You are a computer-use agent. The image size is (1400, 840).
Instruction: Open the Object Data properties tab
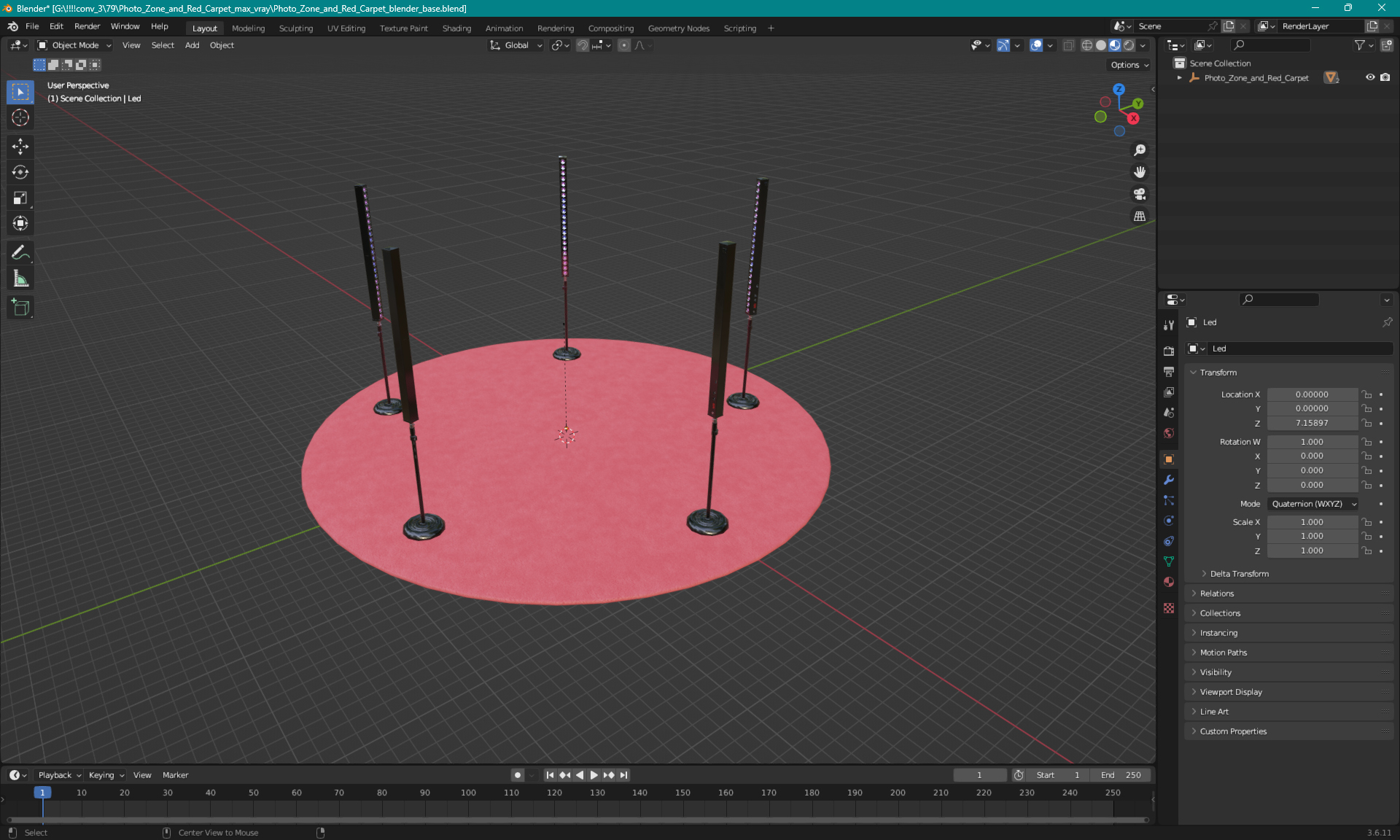coord(1169,561)
